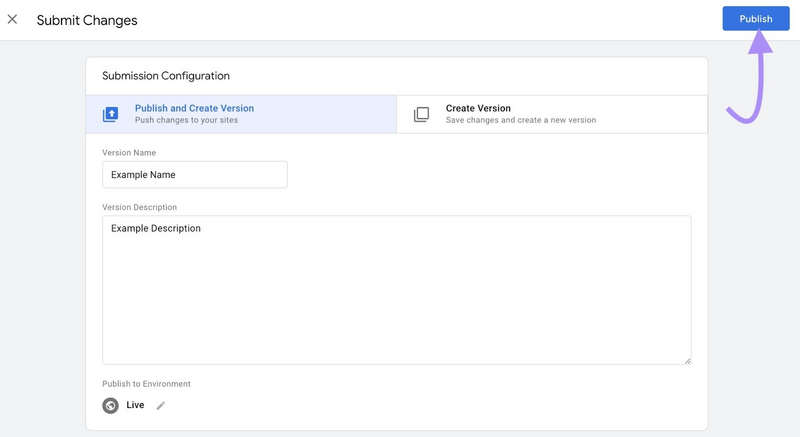This screenshot has height=437, width=800.
Task: Edit the publish environment with the pencil icon
Action: coord(161,405)
